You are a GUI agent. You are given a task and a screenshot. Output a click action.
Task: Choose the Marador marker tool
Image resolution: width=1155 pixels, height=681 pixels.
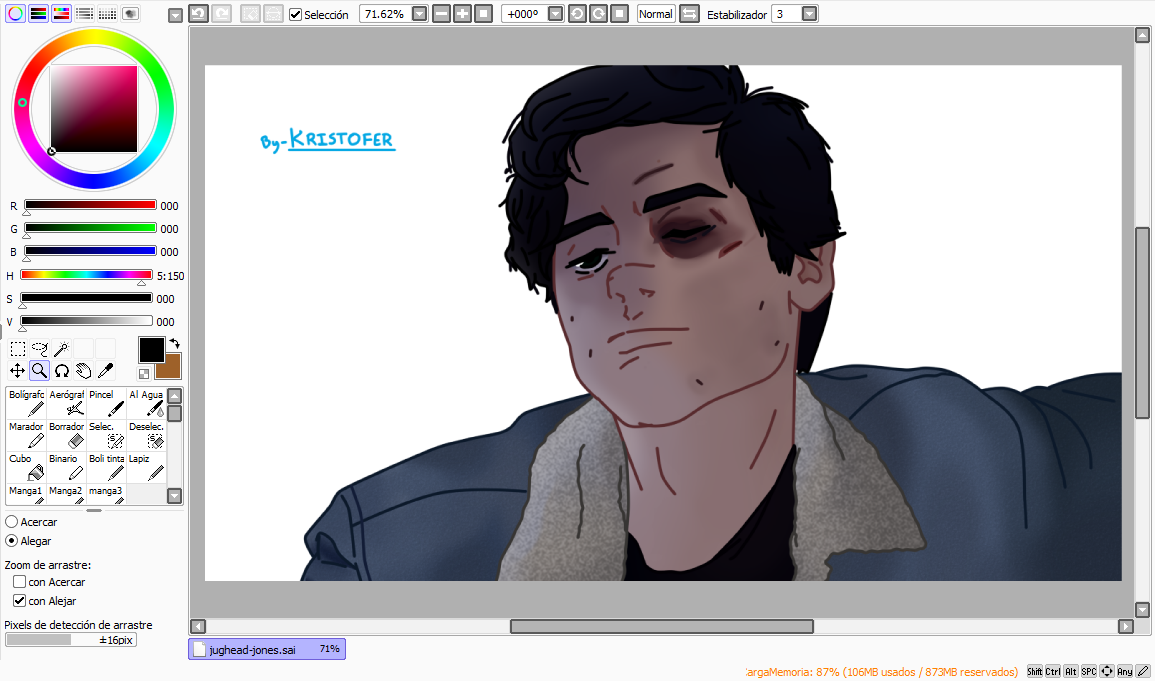(27, 435)
